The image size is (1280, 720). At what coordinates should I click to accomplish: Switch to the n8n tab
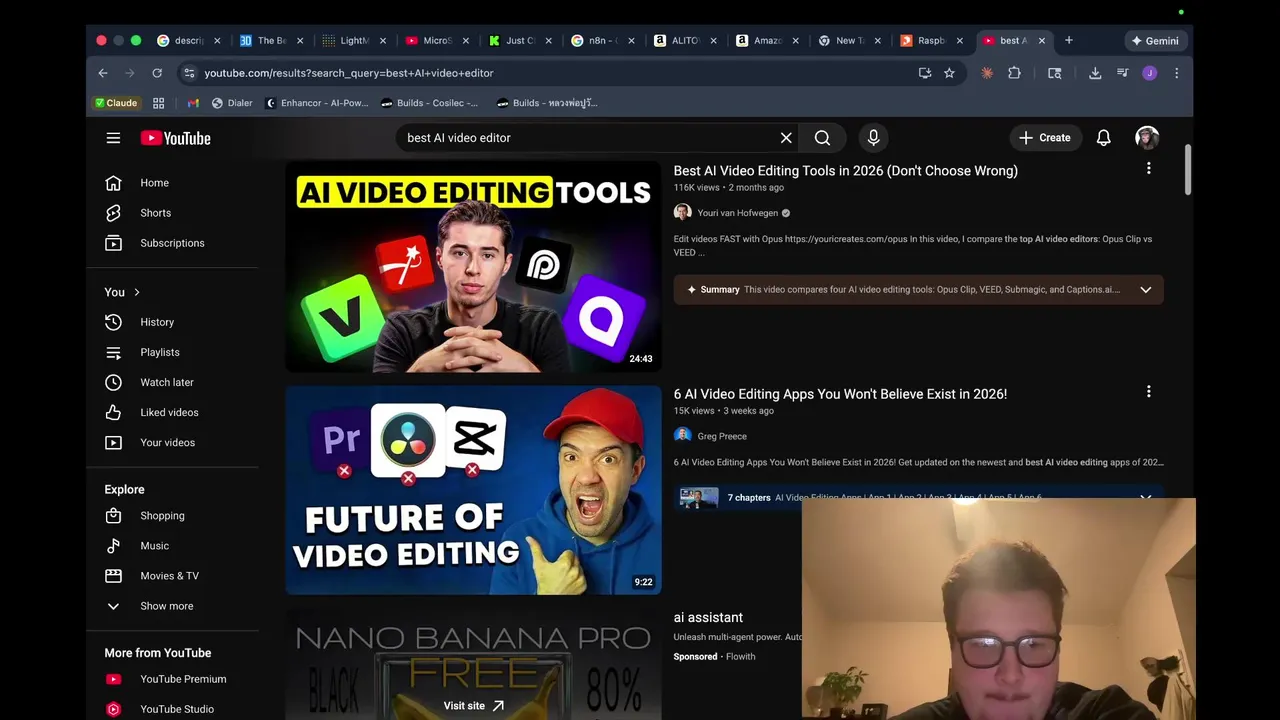(601, 41)
